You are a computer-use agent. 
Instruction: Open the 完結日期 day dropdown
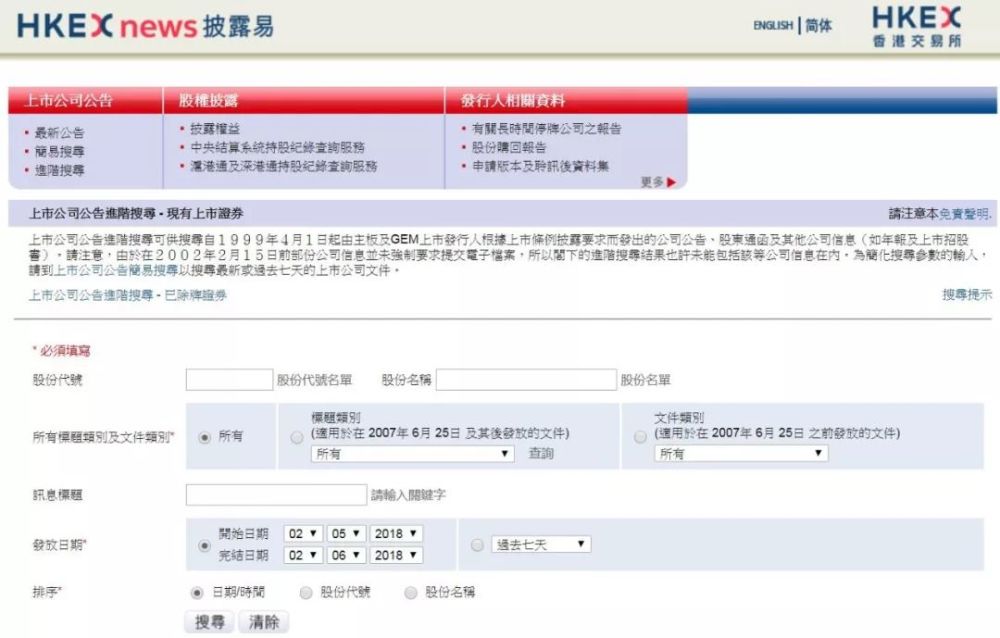coord(303,555)
